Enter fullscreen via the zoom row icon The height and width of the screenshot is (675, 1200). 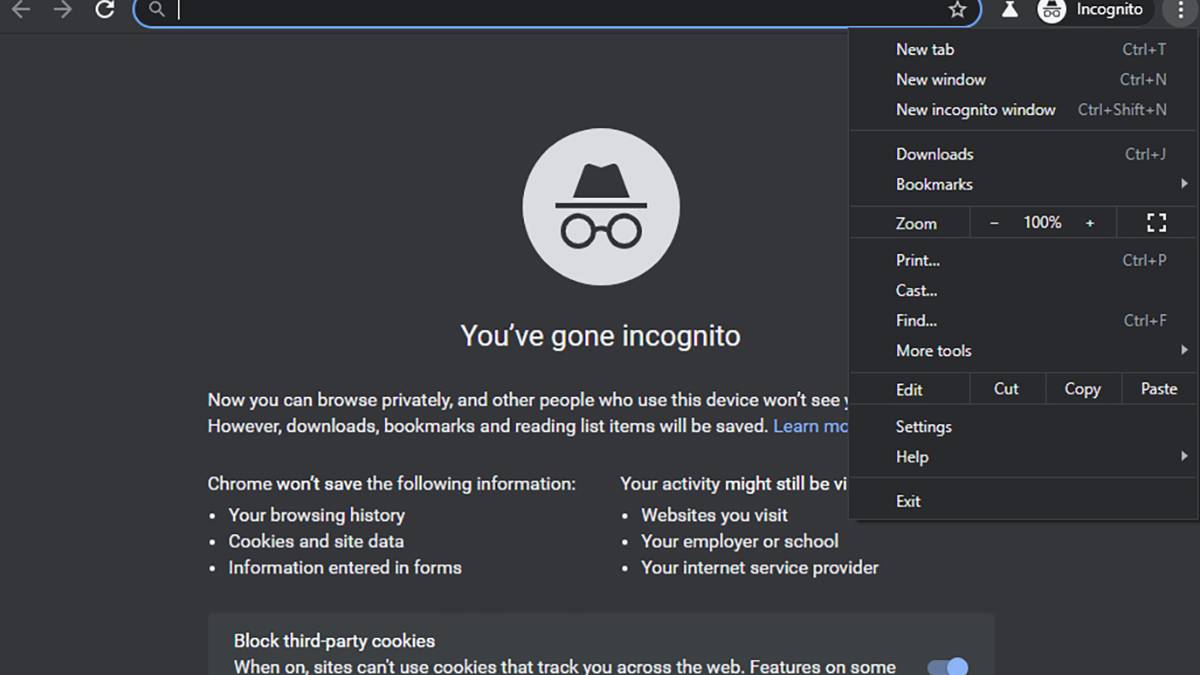click(x=1156, y=223)
